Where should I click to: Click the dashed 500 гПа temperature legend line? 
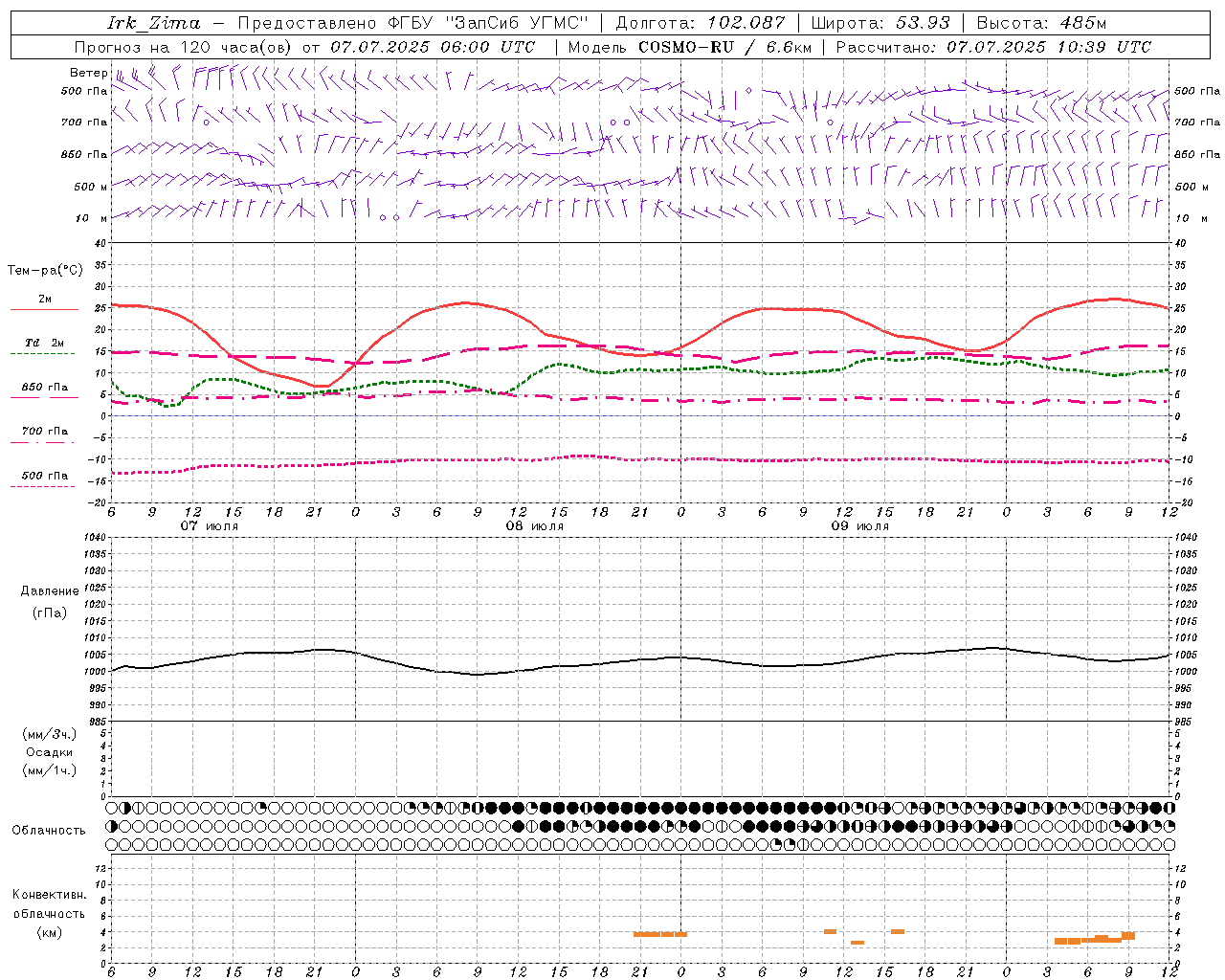pyautogui.click(x=42, y=486)
